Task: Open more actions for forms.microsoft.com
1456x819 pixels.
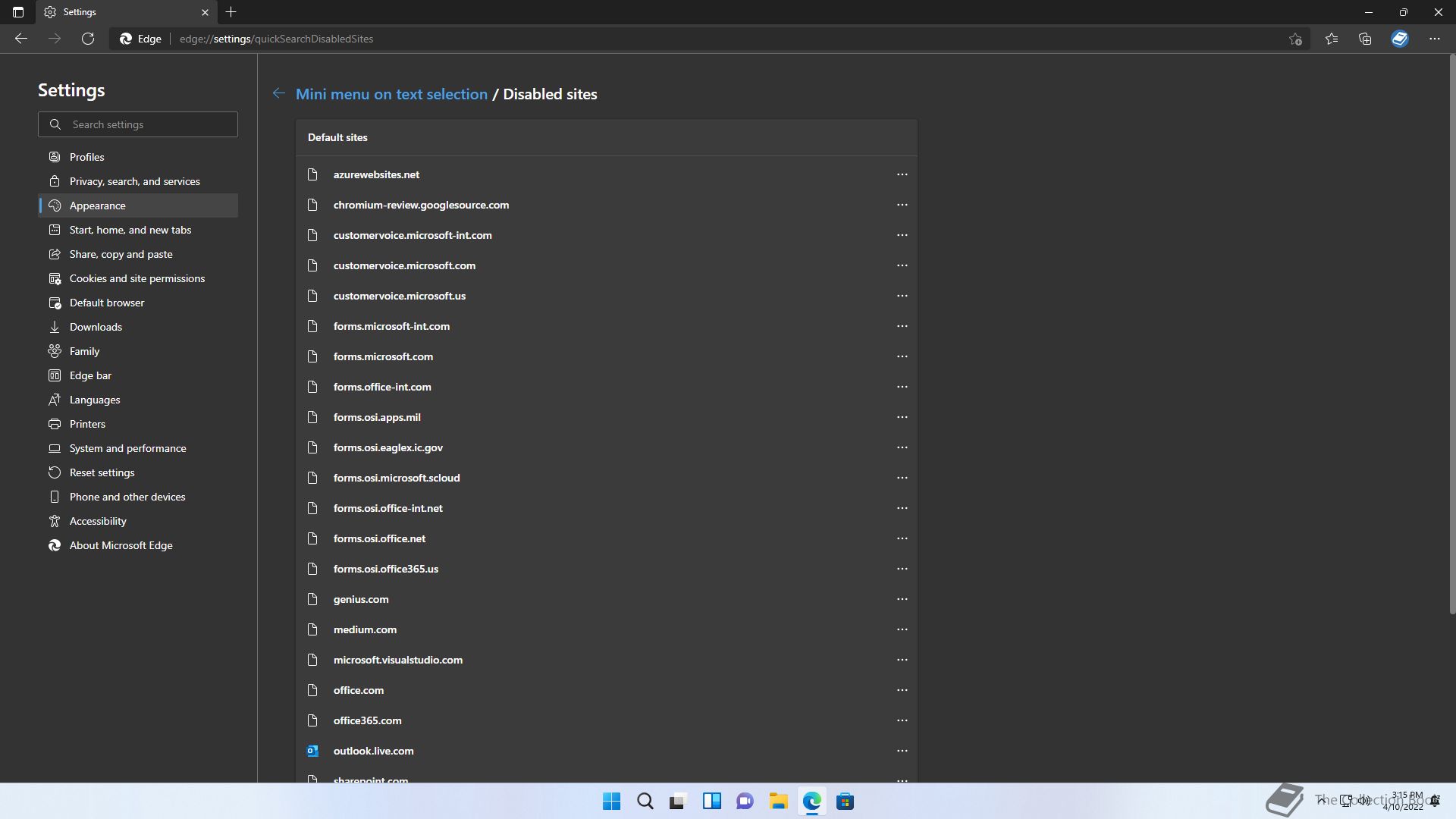Action: [x=902, y=356]
